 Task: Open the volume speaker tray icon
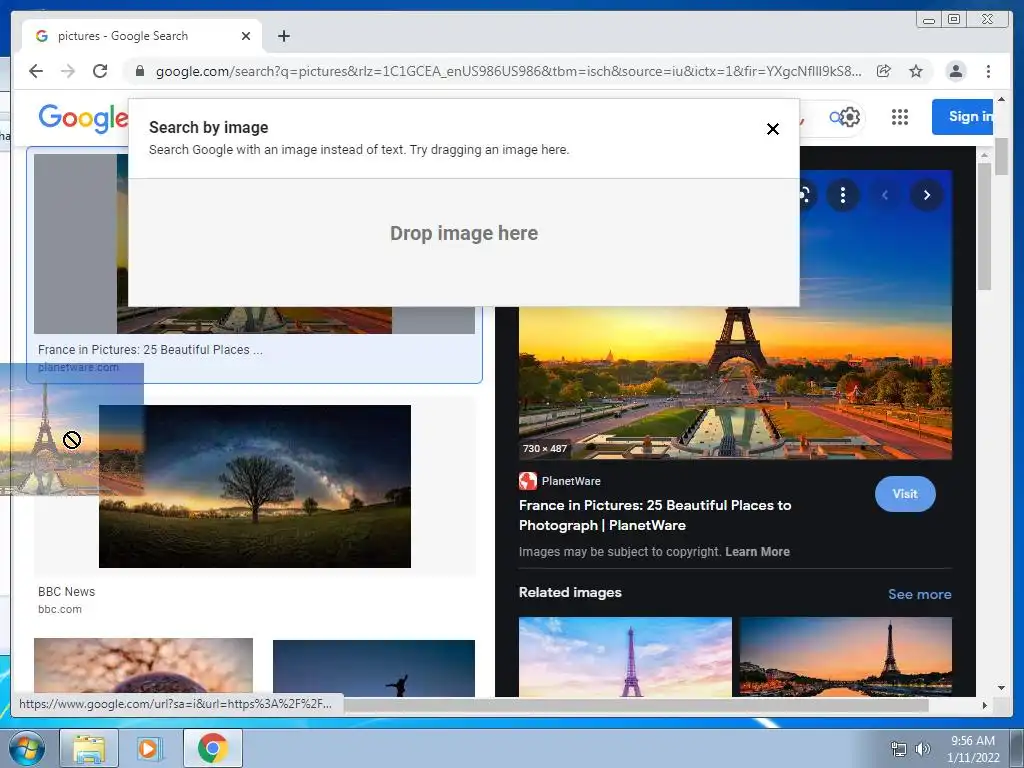923,749
